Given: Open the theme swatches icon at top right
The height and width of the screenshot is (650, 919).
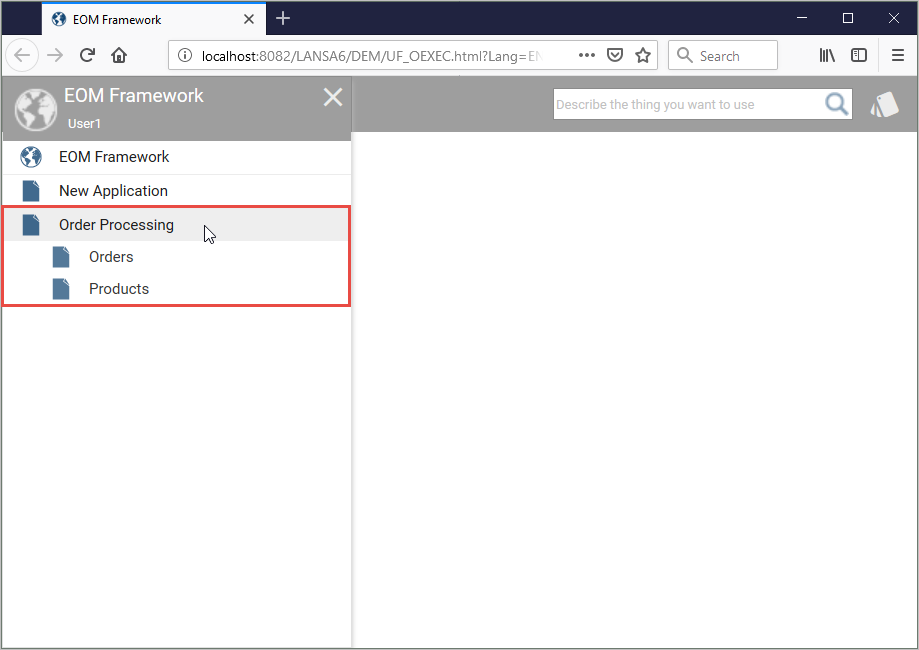Looking at the screenshot, I should [x=884, y=104].
